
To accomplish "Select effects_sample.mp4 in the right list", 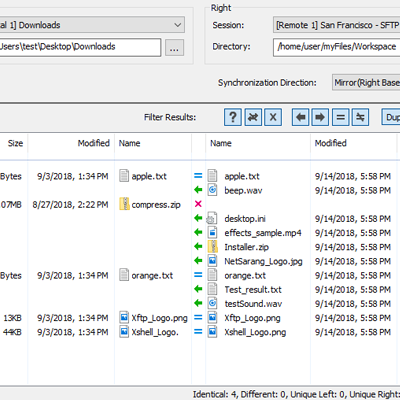I will pos(263,233).
